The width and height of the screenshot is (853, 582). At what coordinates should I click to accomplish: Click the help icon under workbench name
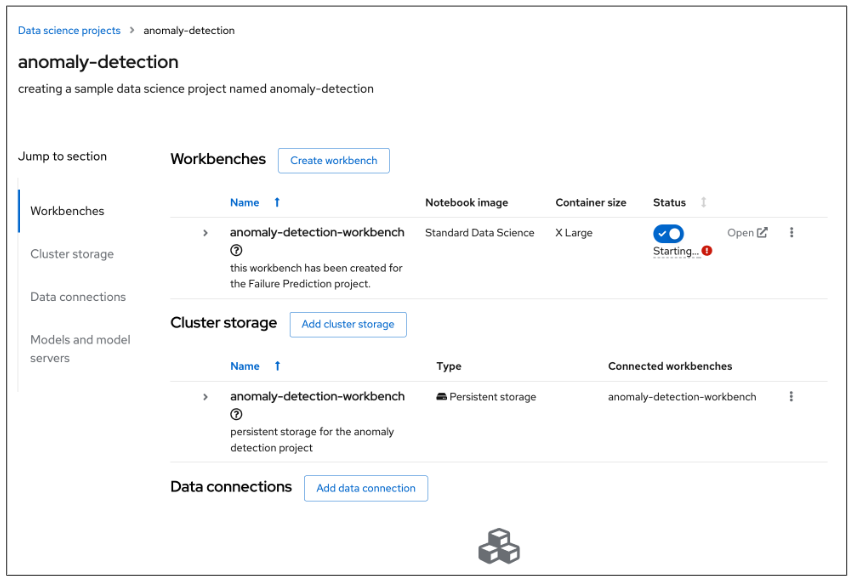point(236,251)
